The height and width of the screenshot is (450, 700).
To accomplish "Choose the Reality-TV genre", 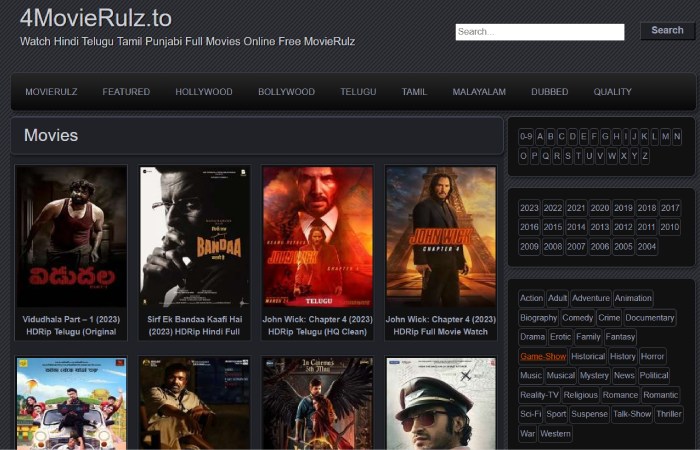I will point(539,395).
